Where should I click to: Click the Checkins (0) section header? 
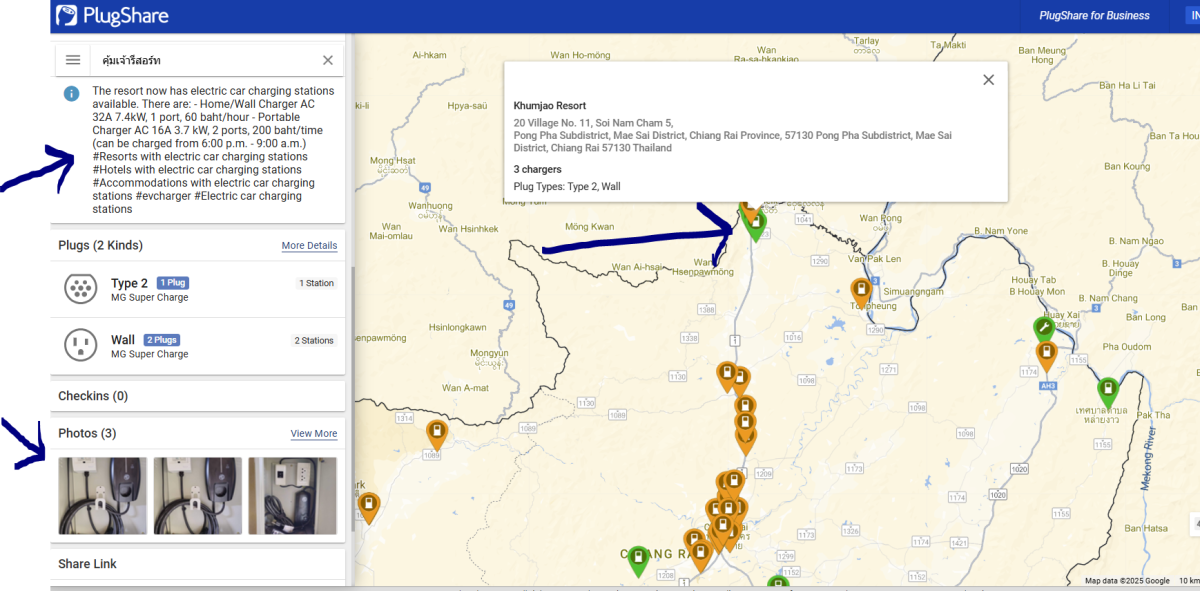pyautogui.click(x=198, y=396)
